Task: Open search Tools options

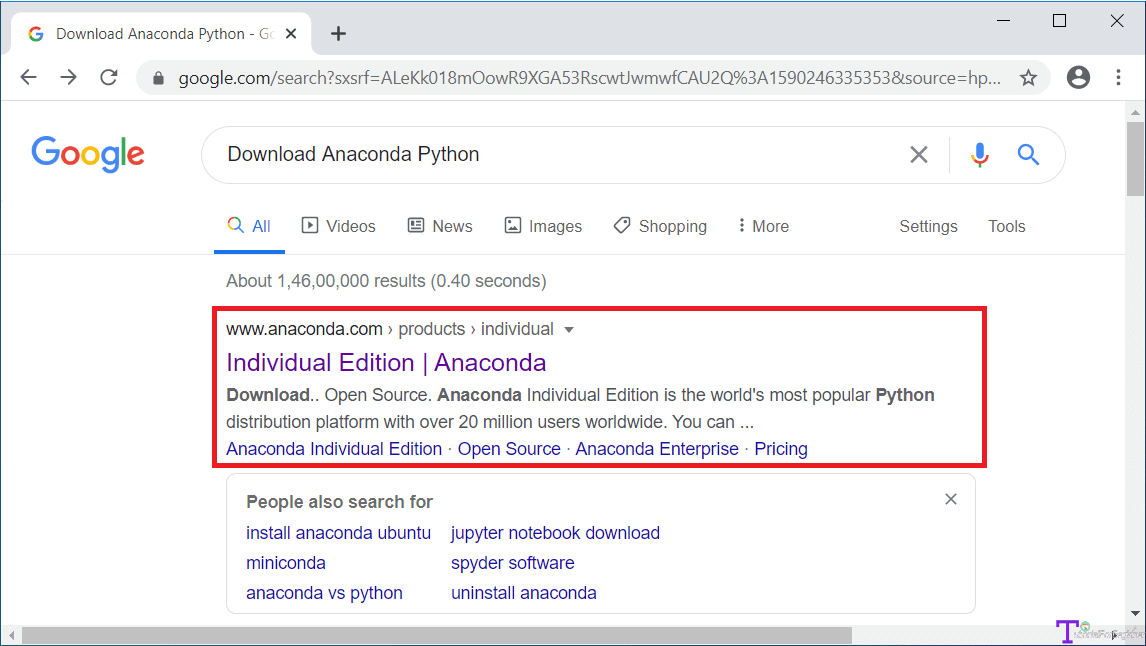Action: pos(1006,227)
